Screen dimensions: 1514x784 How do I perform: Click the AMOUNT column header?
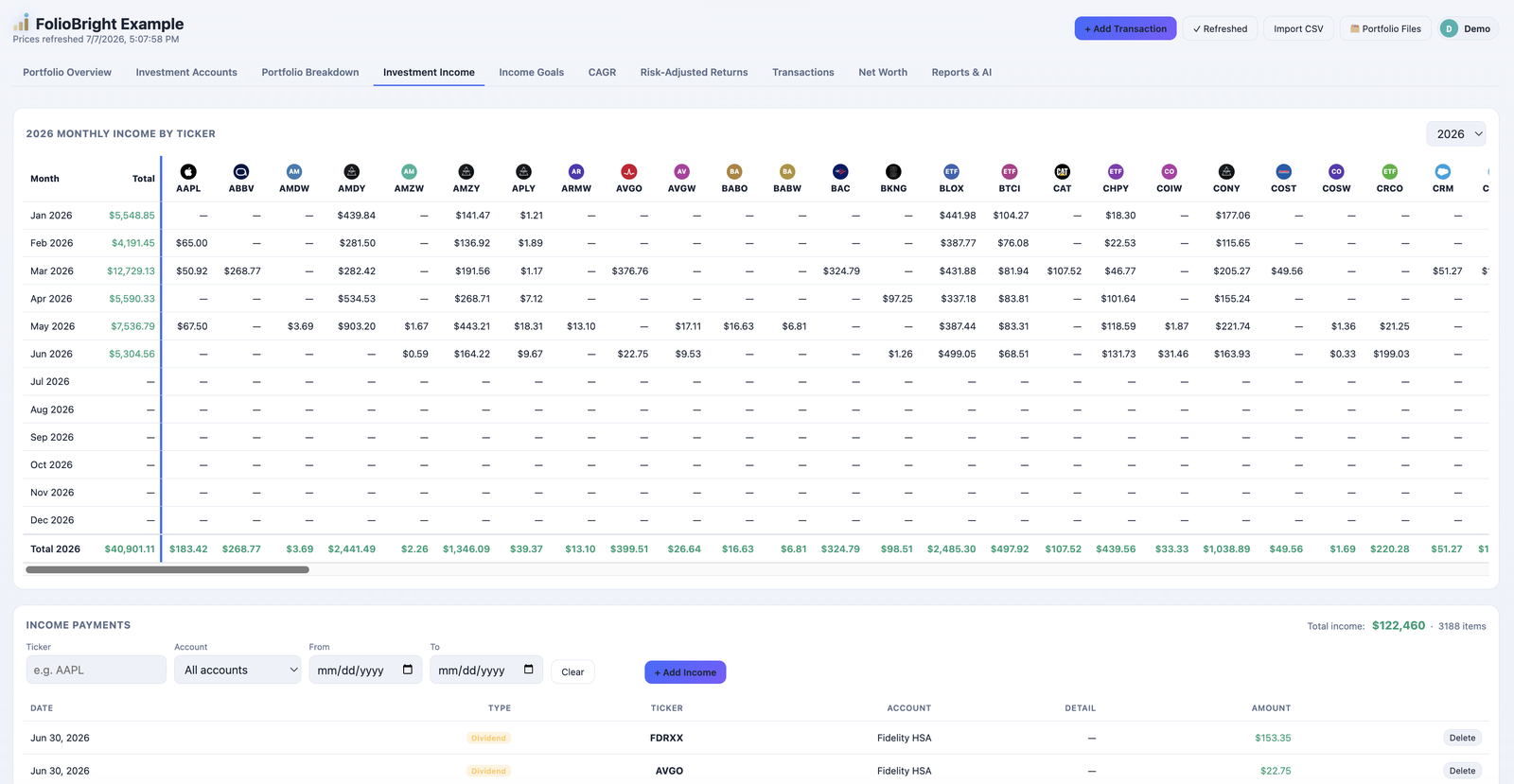coord(1271,708)
